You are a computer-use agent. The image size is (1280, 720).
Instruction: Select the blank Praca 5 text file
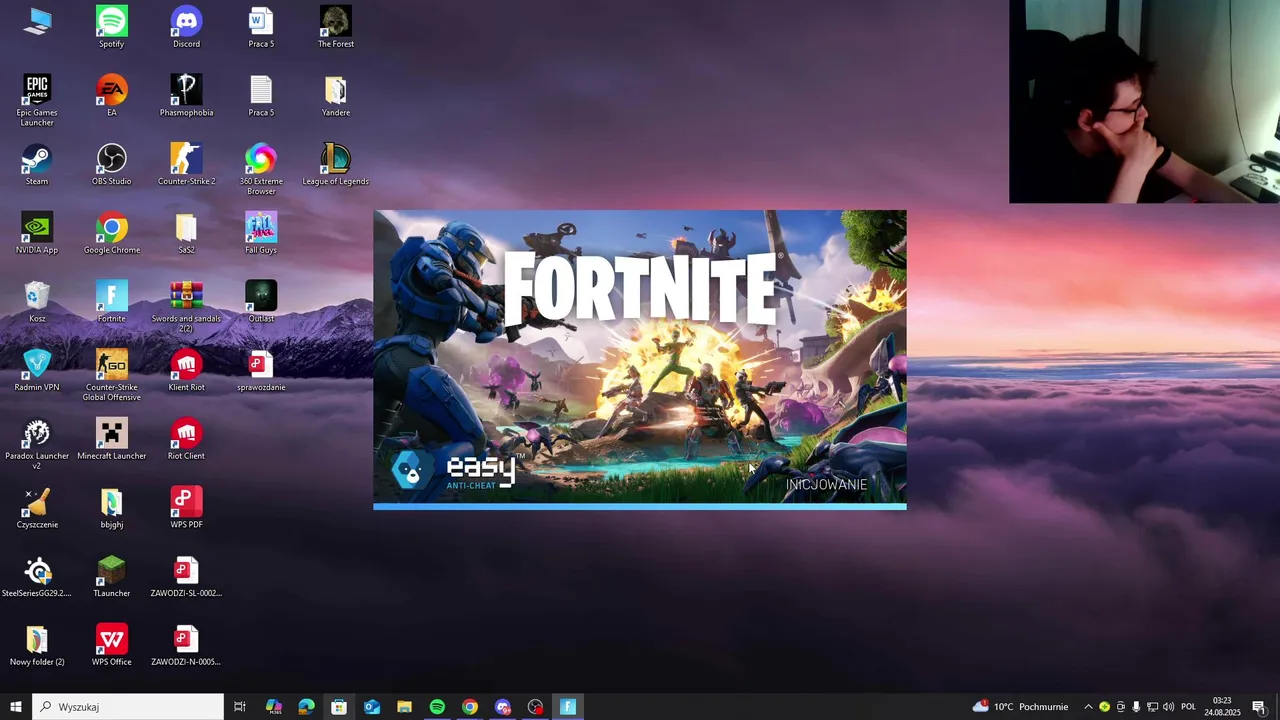coord(261,96)
